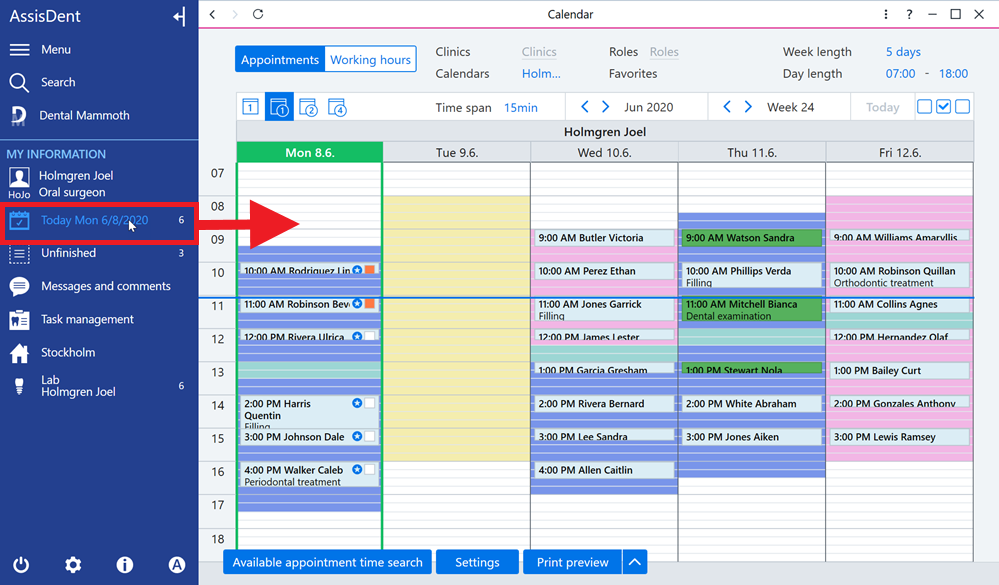
Task: Change day start time 07:00
Action: coord(900,73)
